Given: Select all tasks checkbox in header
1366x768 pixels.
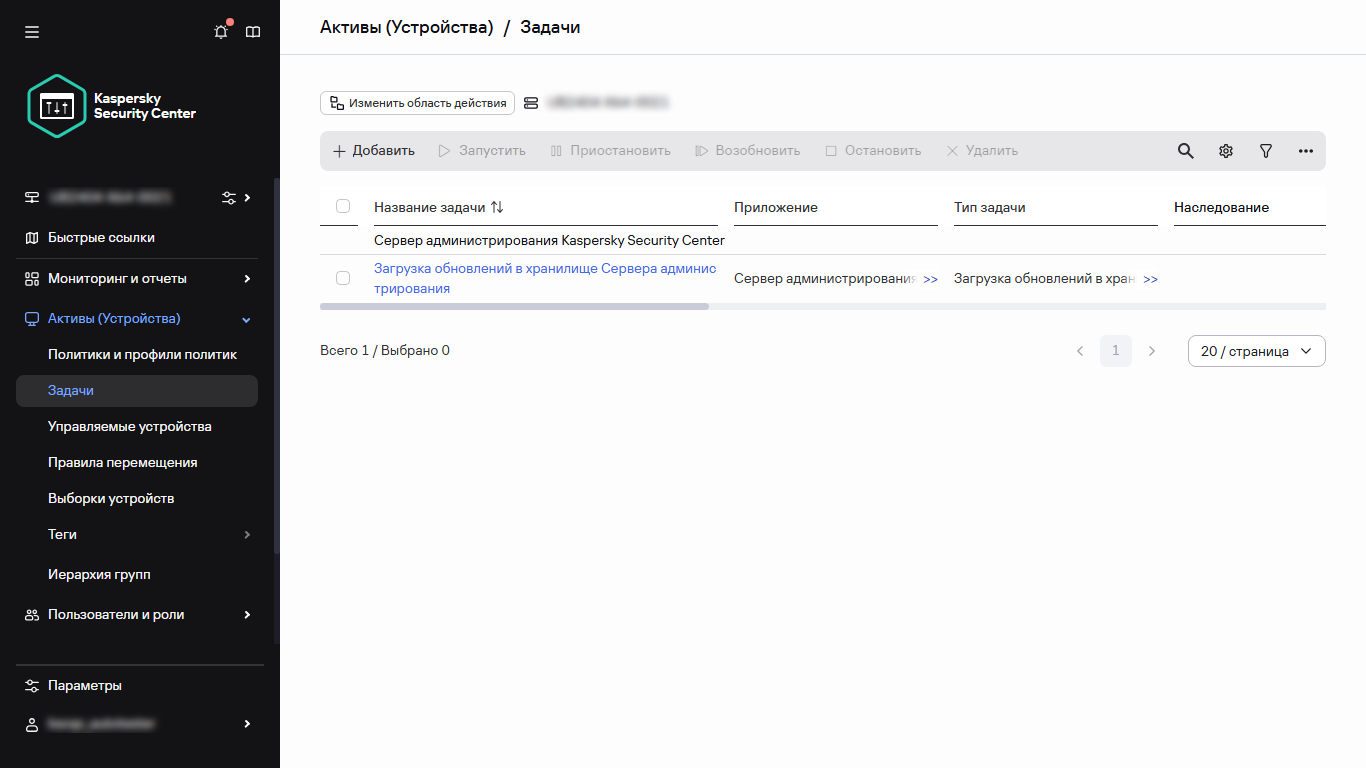Looking at the screenshot, I should 343,206.
